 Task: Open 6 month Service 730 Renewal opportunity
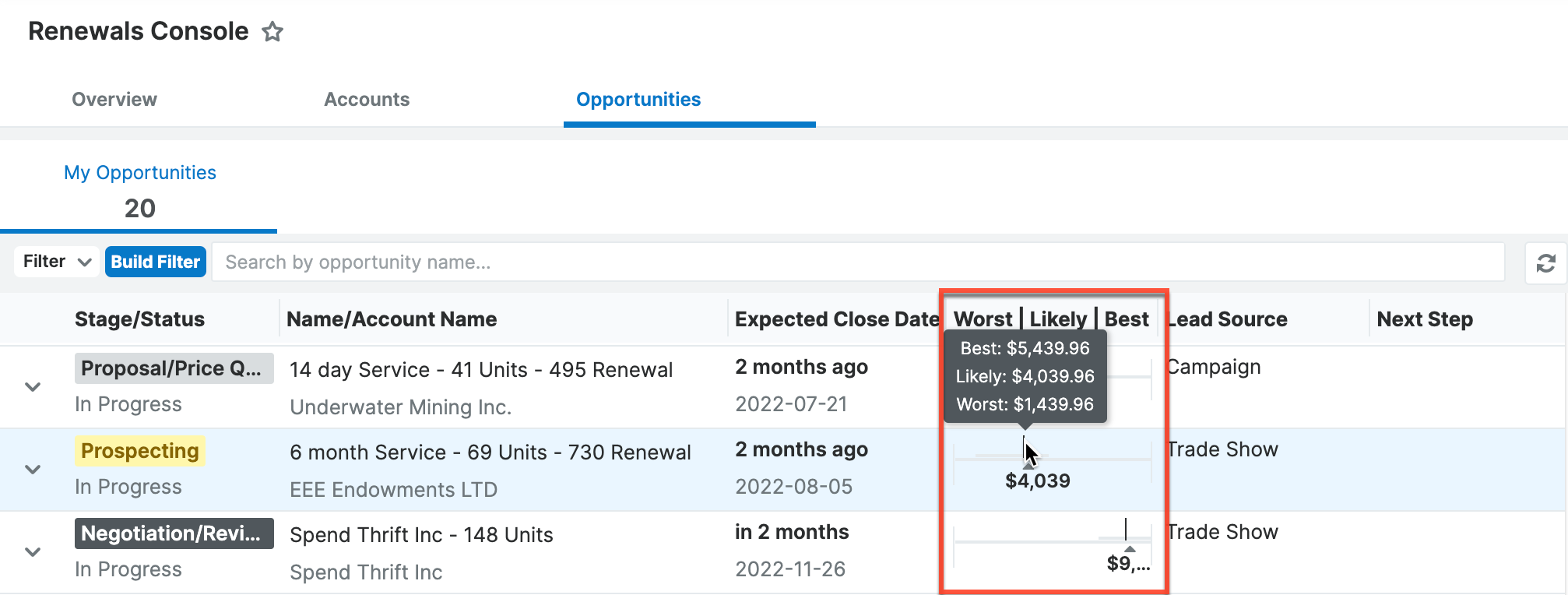tap(490, 452)
